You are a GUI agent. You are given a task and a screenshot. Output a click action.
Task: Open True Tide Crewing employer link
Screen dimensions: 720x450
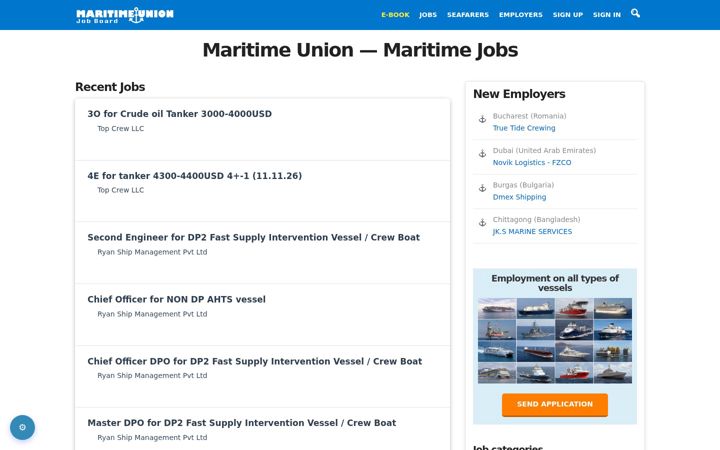pyautogui.click(x=524, y=128)
